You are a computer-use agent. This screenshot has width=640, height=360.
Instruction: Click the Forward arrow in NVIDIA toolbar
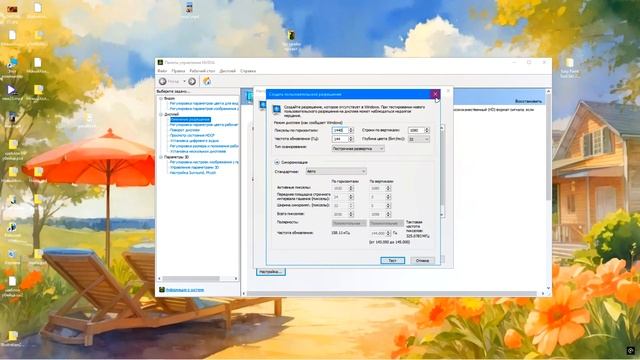point(192,81)
